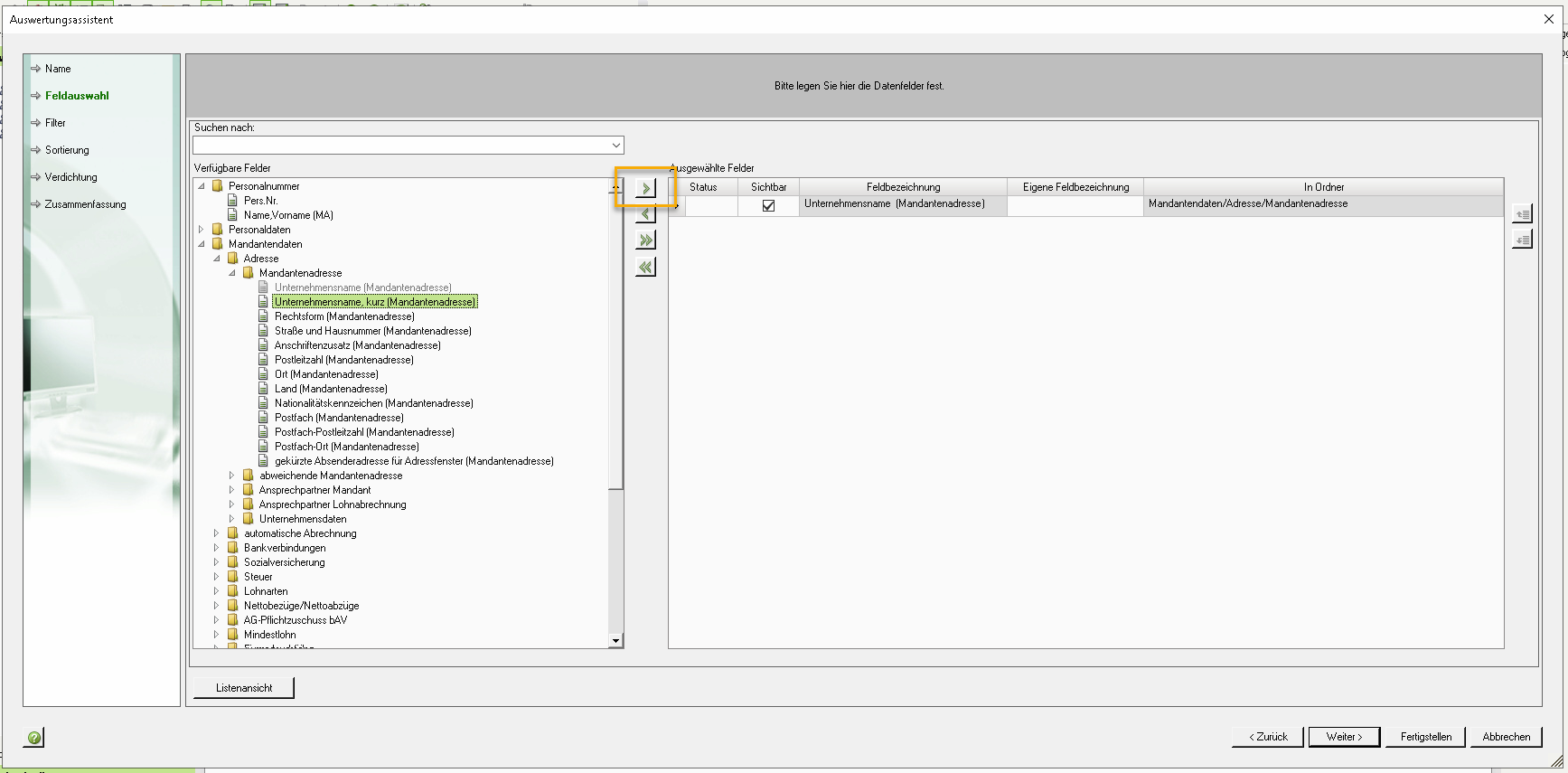Click the remove selected field arrow button
1568x773 pixels.
(x=645, y=214)
